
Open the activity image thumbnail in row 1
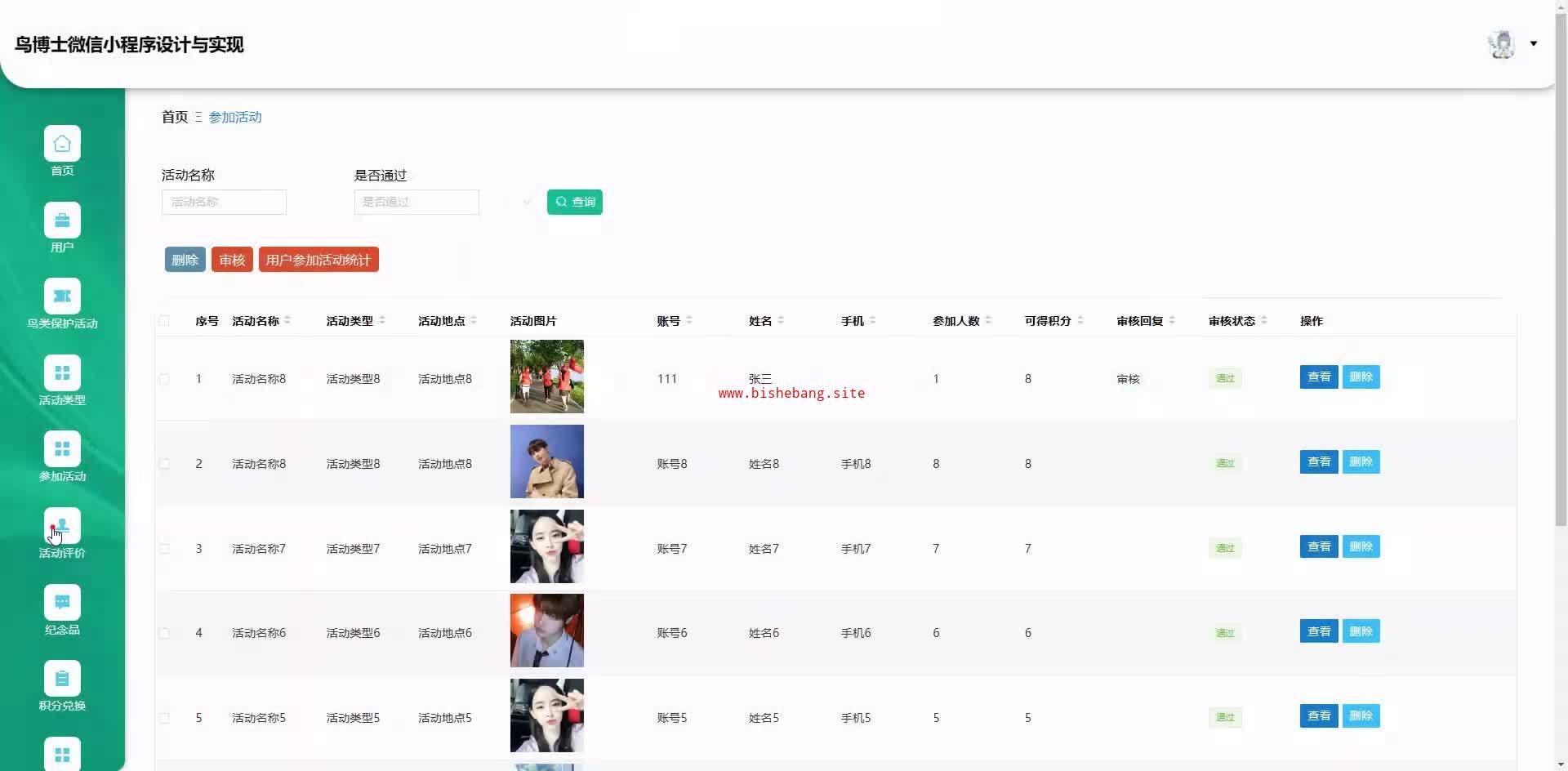tap(547, 377)
